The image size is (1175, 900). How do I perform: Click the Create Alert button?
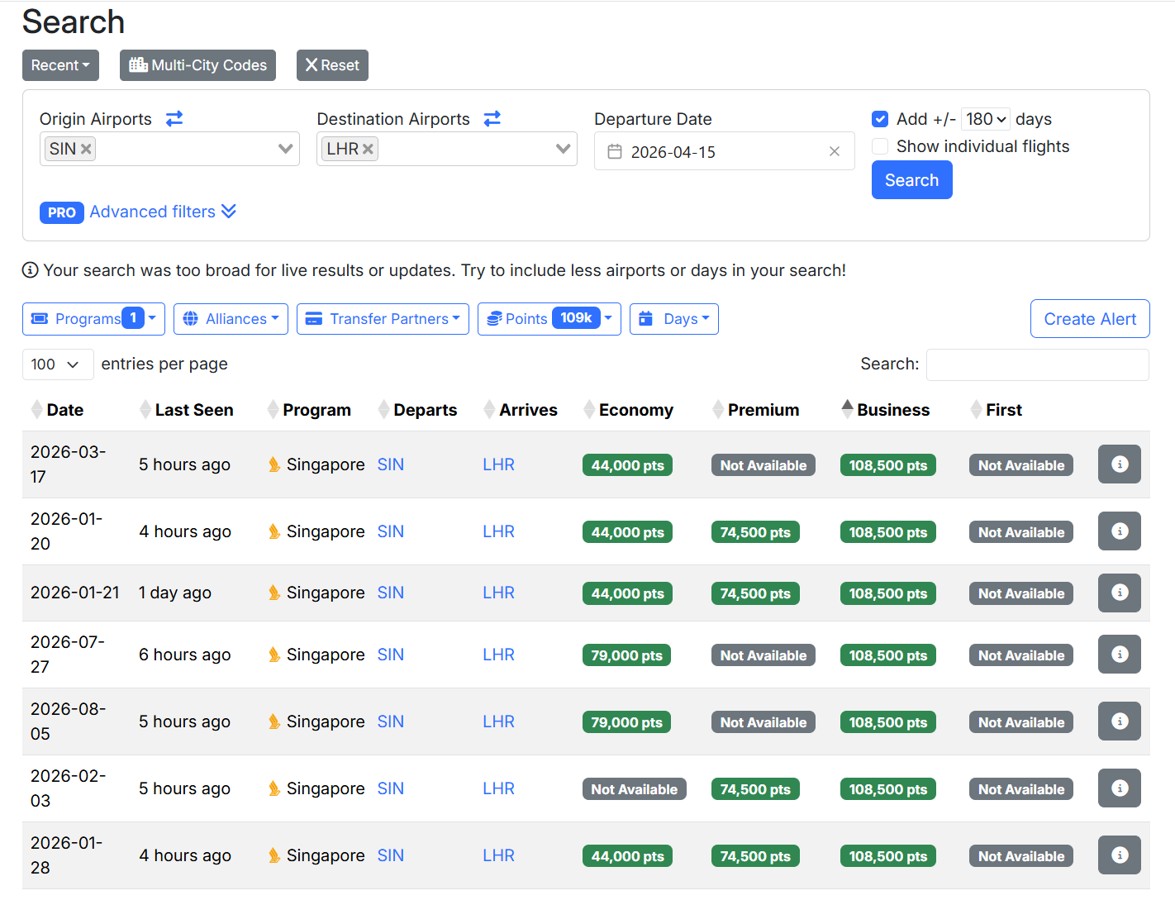[x=1089, y=319]
